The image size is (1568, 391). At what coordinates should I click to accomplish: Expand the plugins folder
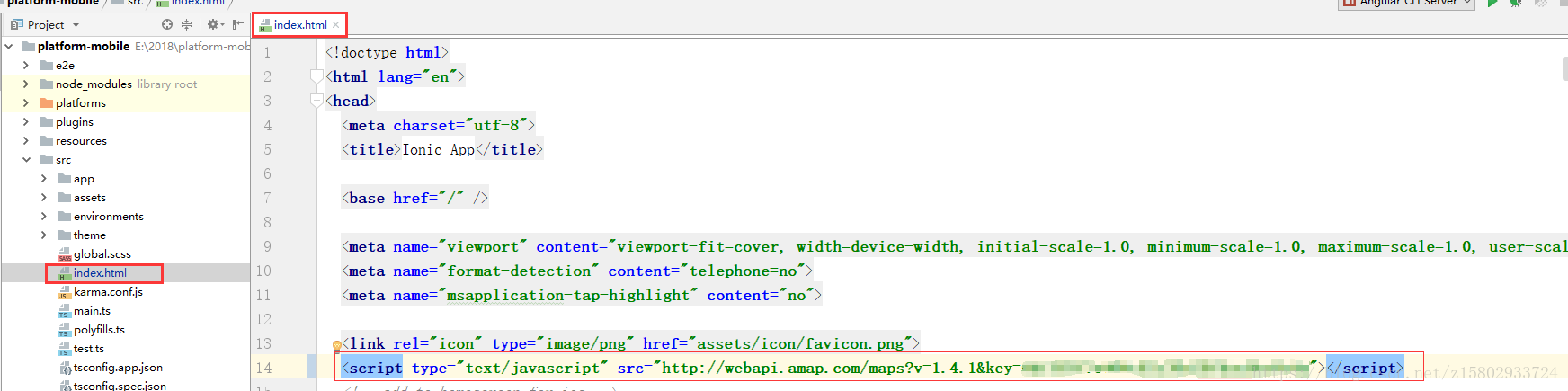tap(25, 121)
